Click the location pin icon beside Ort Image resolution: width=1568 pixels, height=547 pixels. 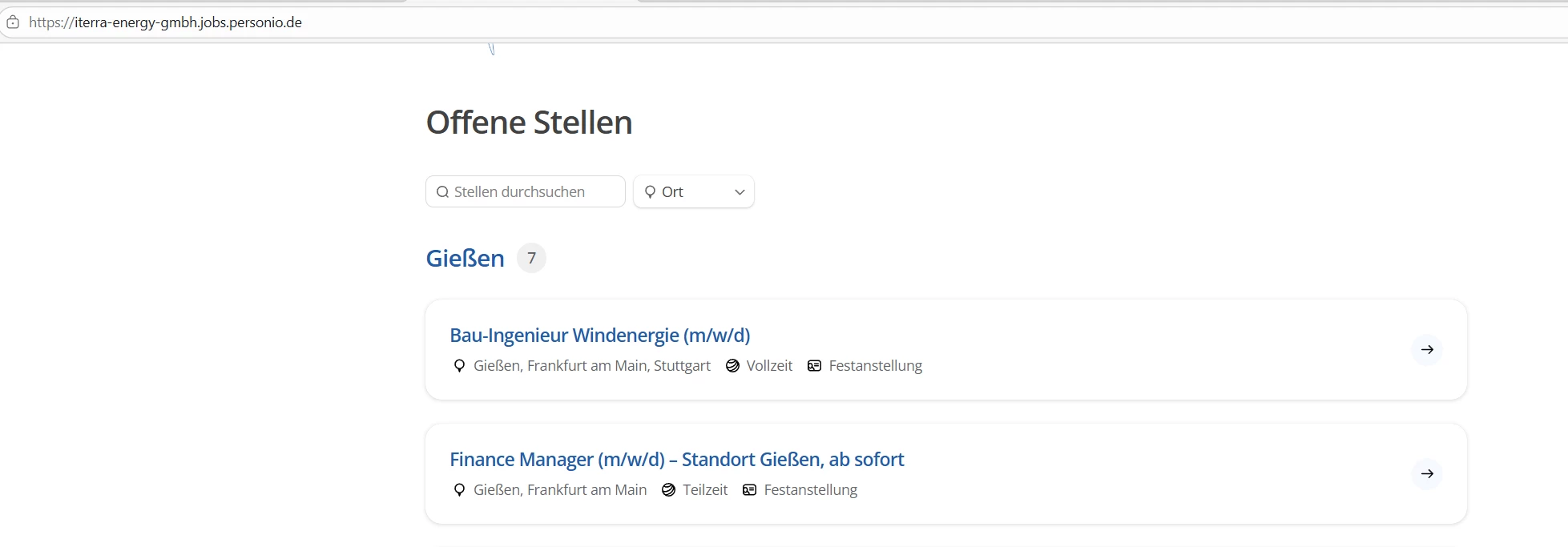[x=650, y=192]
